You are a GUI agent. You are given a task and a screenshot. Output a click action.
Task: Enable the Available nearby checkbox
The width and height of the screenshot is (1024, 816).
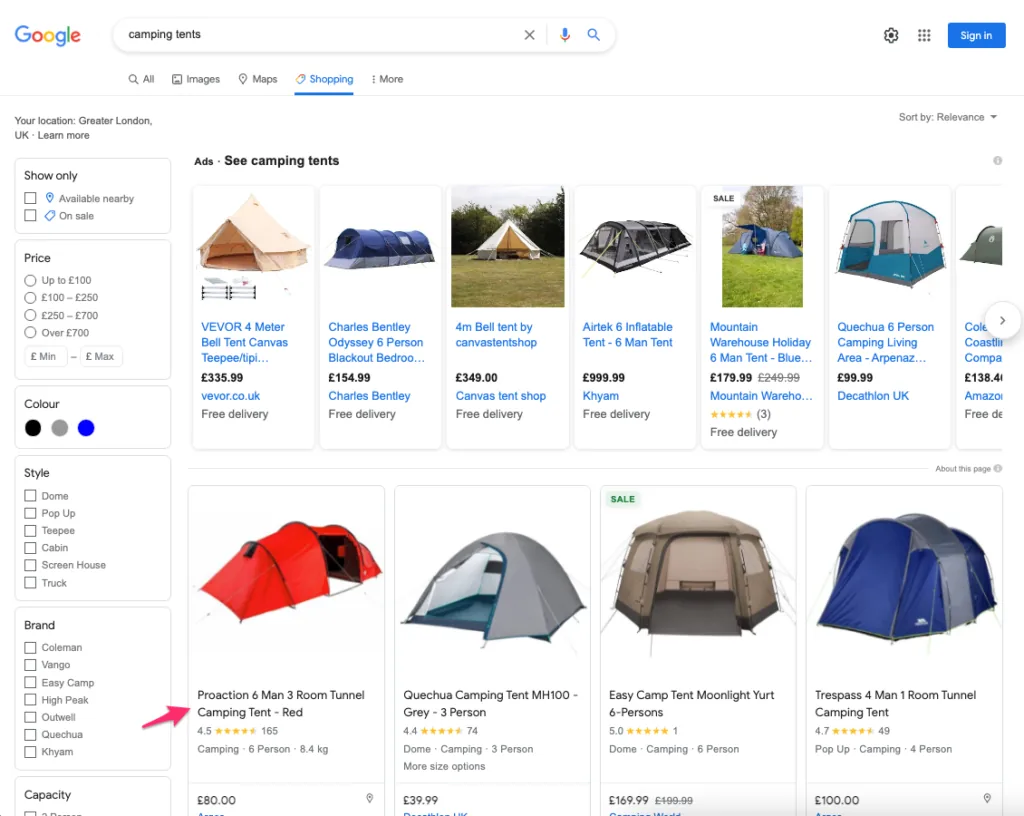pyautogui.click(x=31, y=198)
